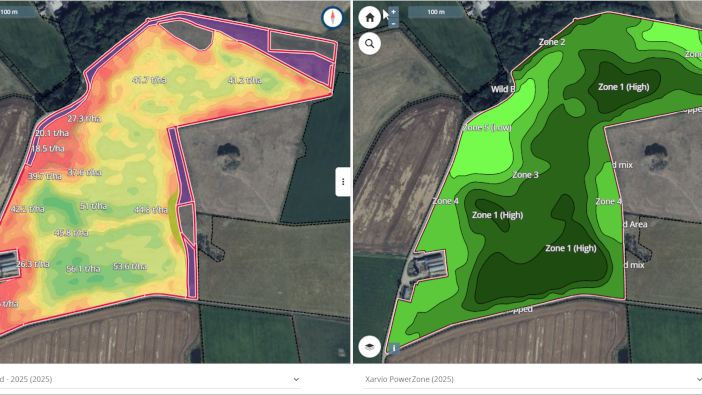Click the 41.7 t/ha yield label
The width and height of the screenshot is (702, 395).
tap(150, 80)
